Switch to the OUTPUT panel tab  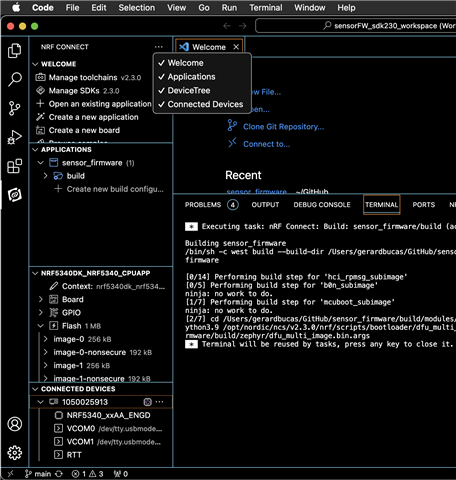tap(265, 204)
